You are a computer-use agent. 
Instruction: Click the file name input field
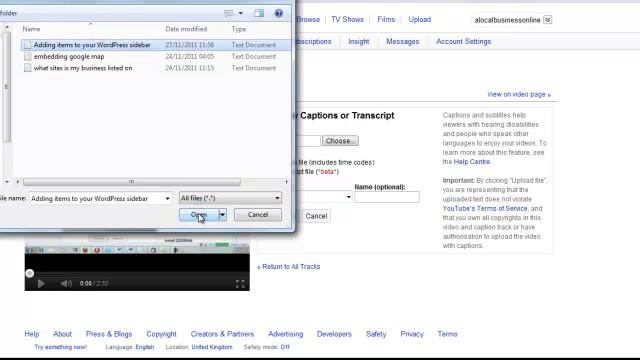tap(96, 198)
